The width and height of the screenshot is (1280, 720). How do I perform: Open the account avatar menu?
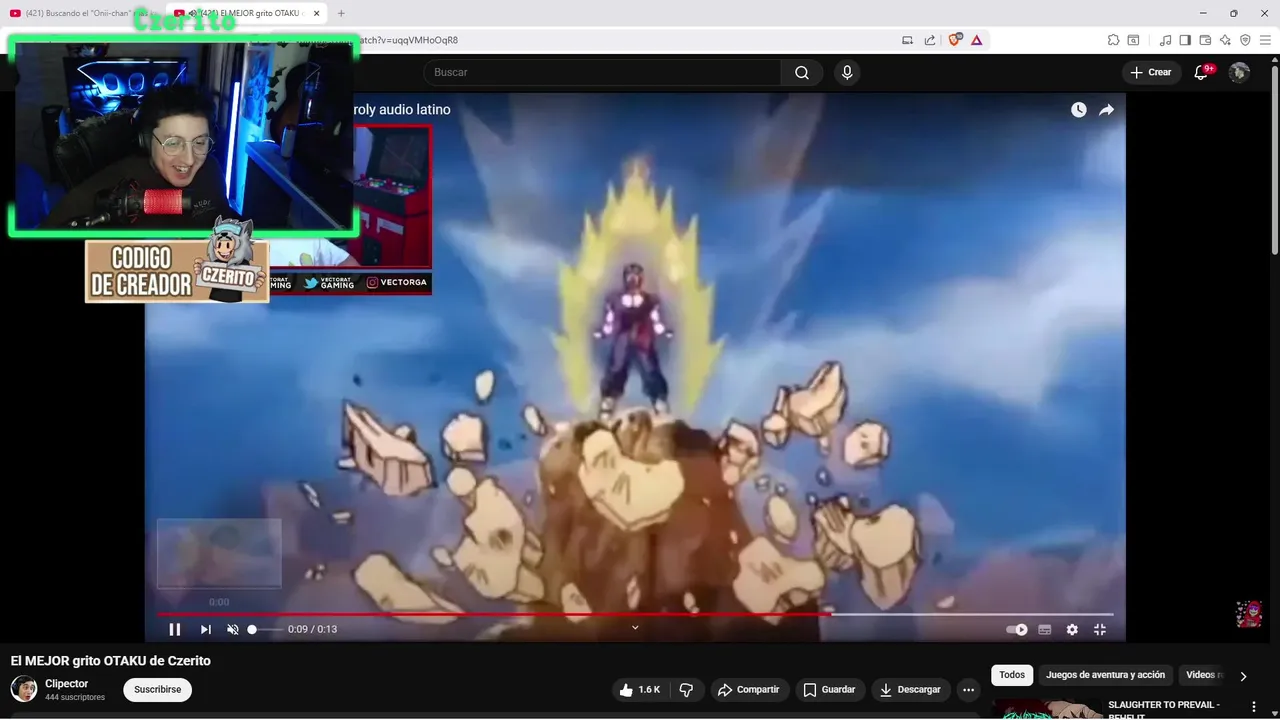(x=1239, y=72)
